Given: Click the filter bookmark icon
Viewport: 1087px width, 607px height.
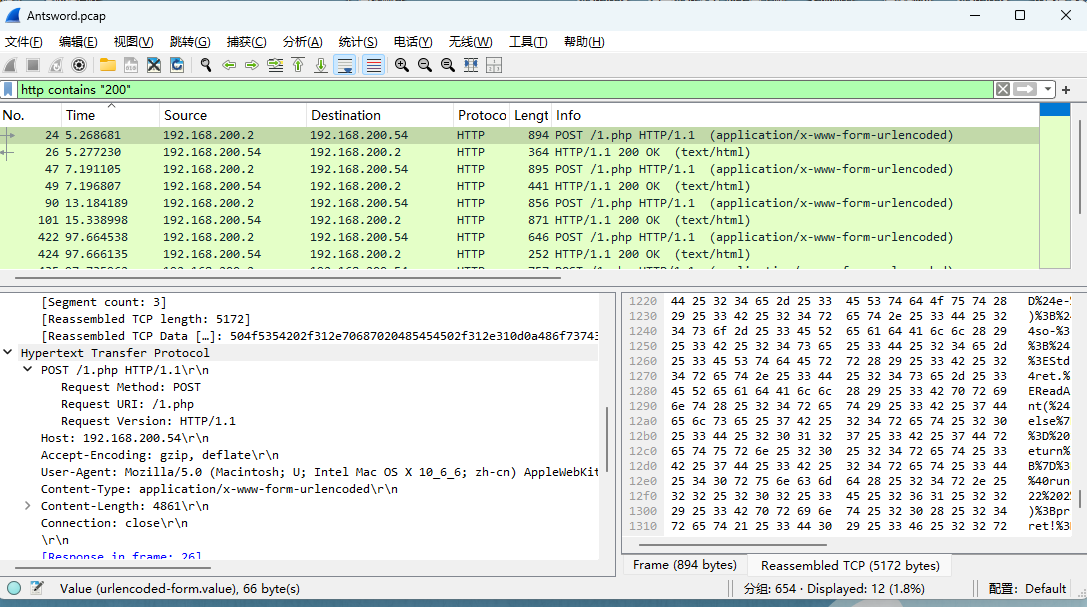Looking at the screenshot, I should click(x=8, y=89).
